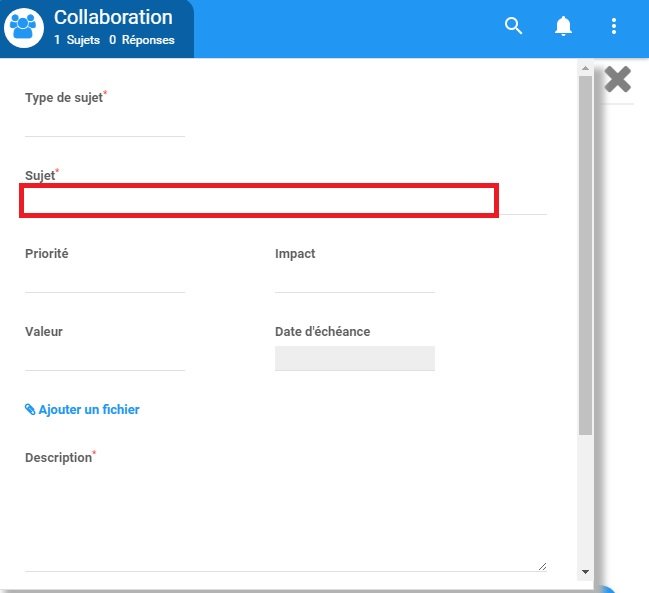Viewport: 649px width, 593px height.
Task: Click the scrollbar up arrow
Action: [x=585, y=70]
